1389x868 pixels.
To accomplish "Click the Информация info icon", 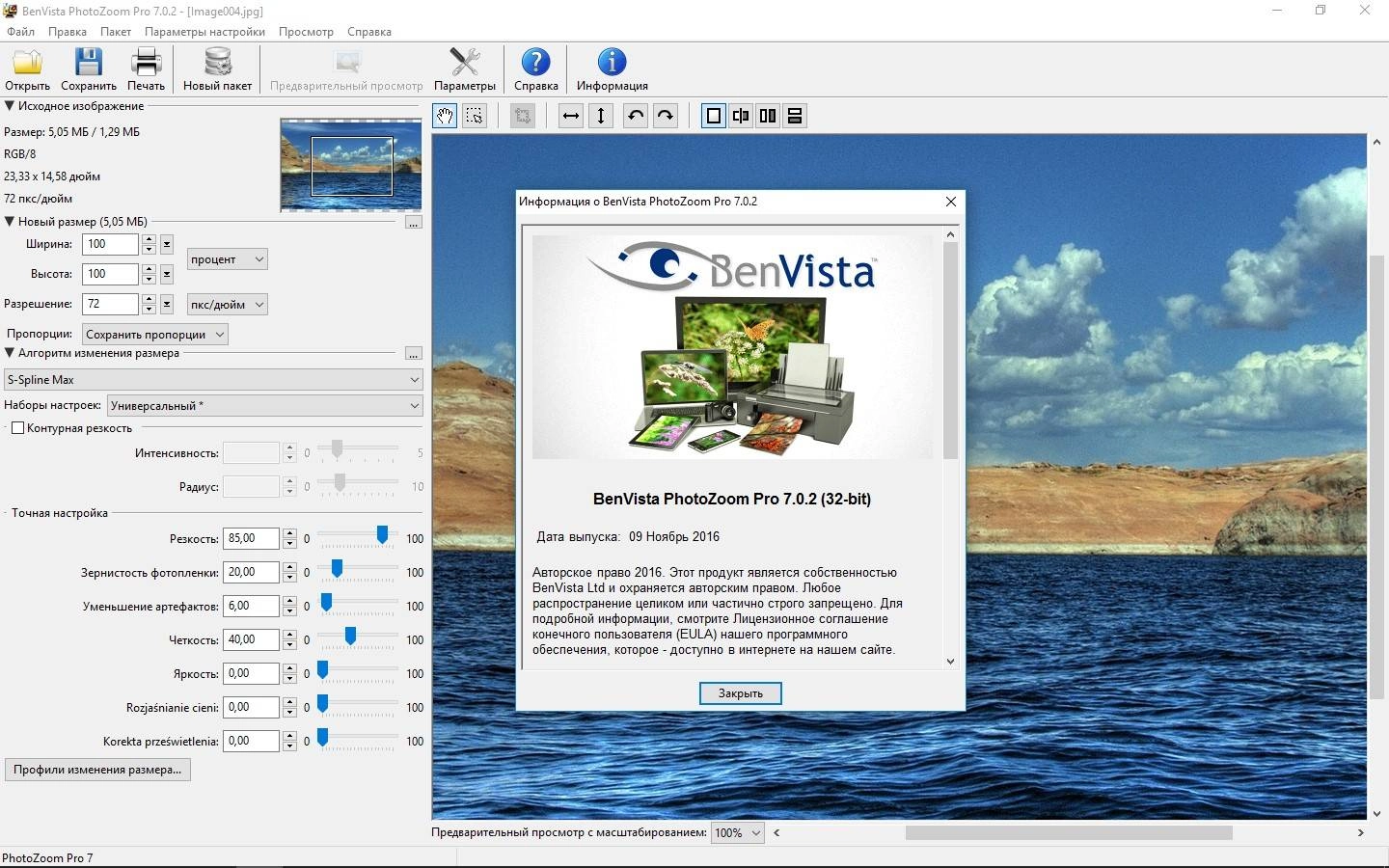I will tap(612, 69).
